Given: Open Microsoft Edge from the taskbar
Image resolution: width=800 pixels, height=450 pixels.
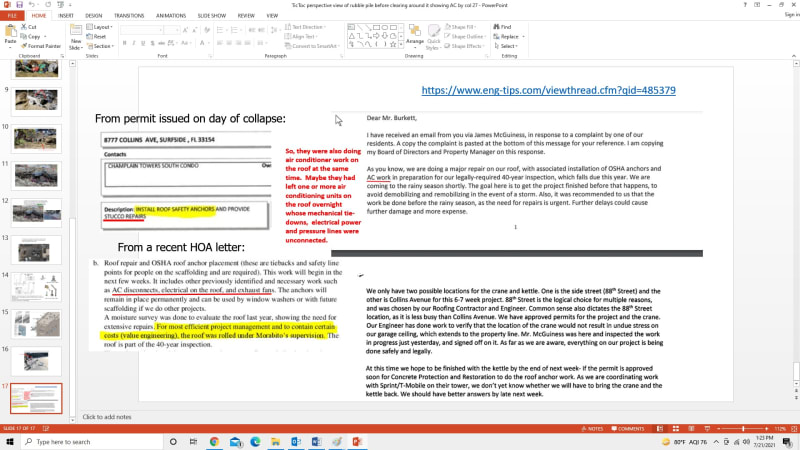Looking at the screenshot, I should (x=255, y=441).
